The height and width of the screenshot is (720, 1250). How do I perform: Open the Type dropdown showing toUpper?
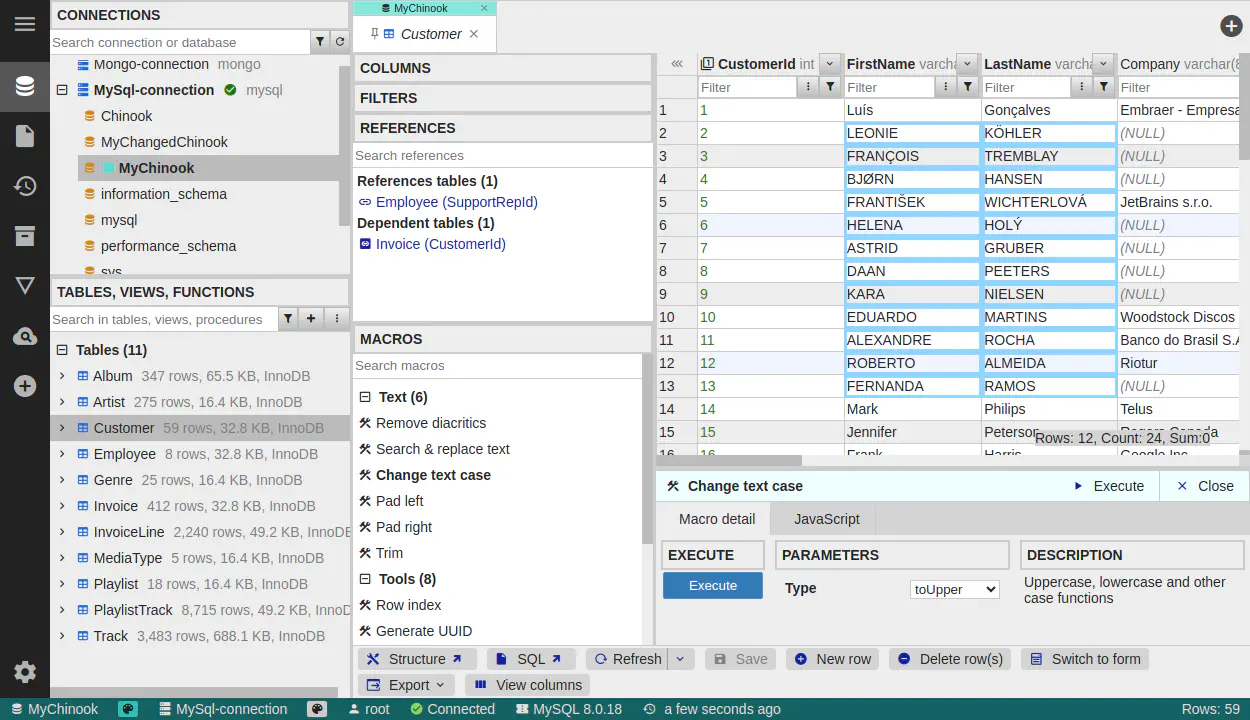(954, 589)
